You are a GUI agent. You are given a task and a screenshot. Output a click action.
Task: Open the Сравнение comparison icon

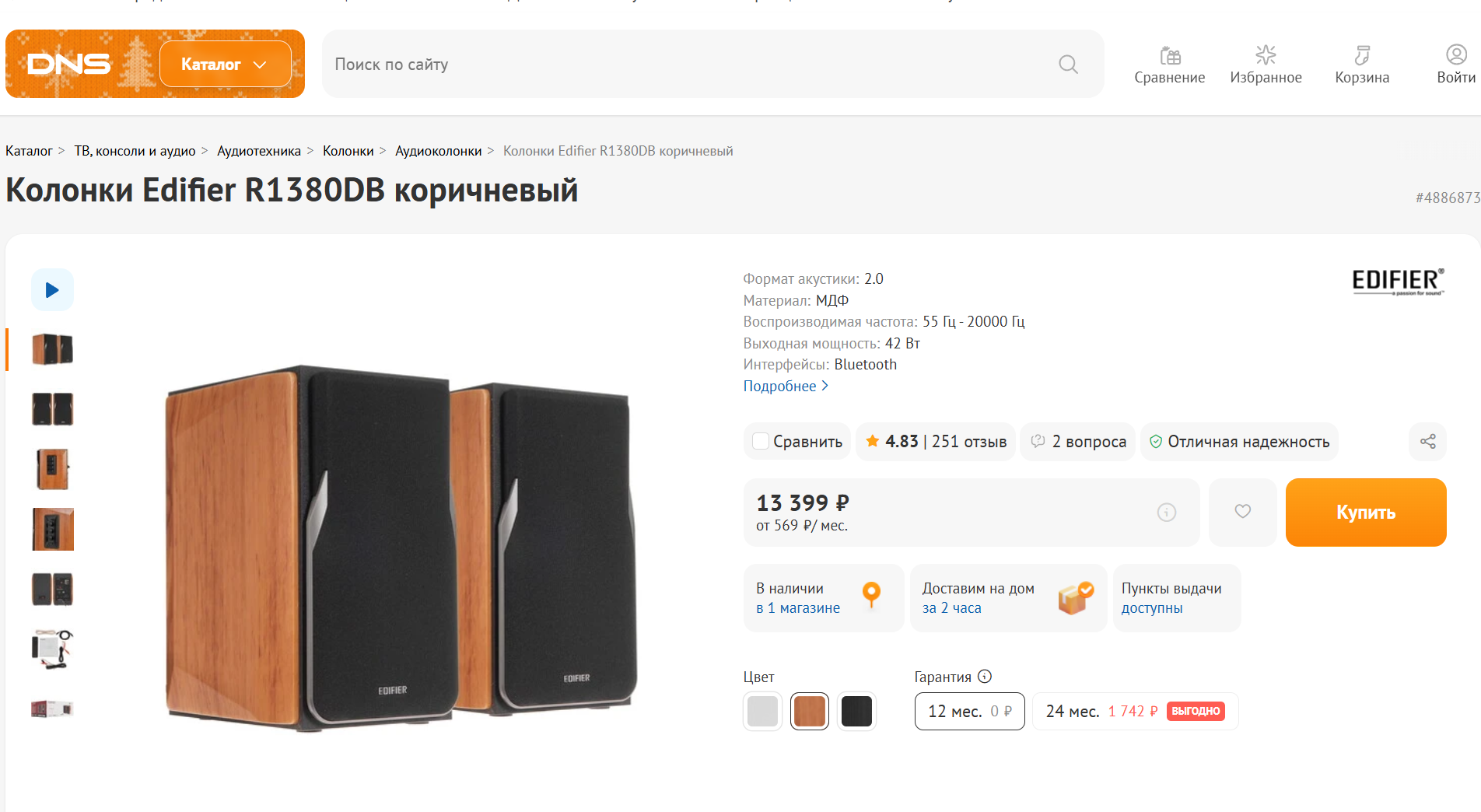[1169, 56]
